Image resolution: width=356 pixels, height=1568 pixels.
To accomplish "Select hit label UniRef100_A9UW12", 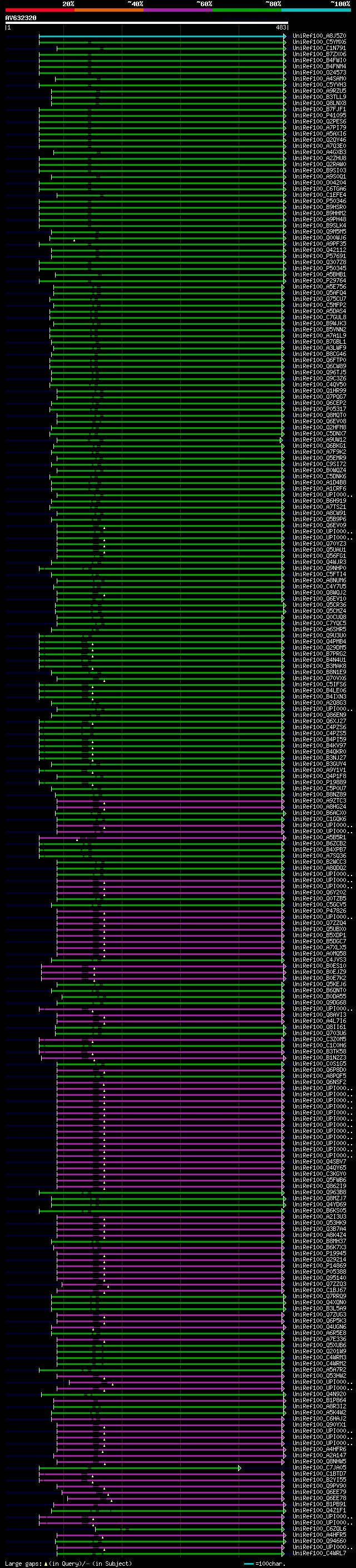I will pos(319,439).
